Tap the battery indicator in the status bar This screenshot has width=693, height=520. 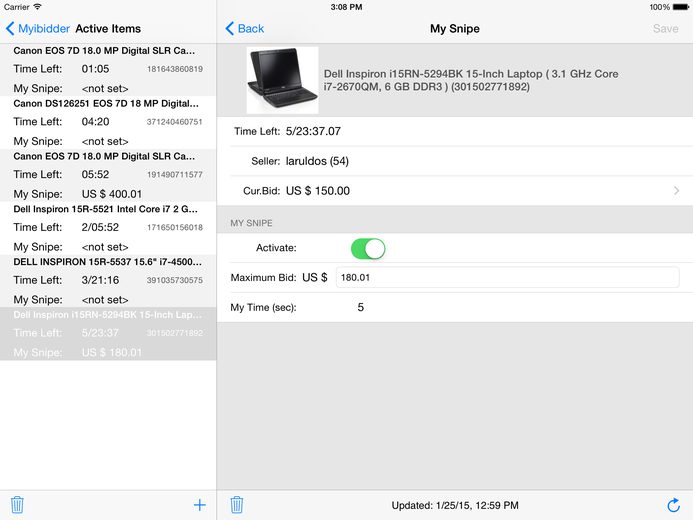click(x=681, y=7)
